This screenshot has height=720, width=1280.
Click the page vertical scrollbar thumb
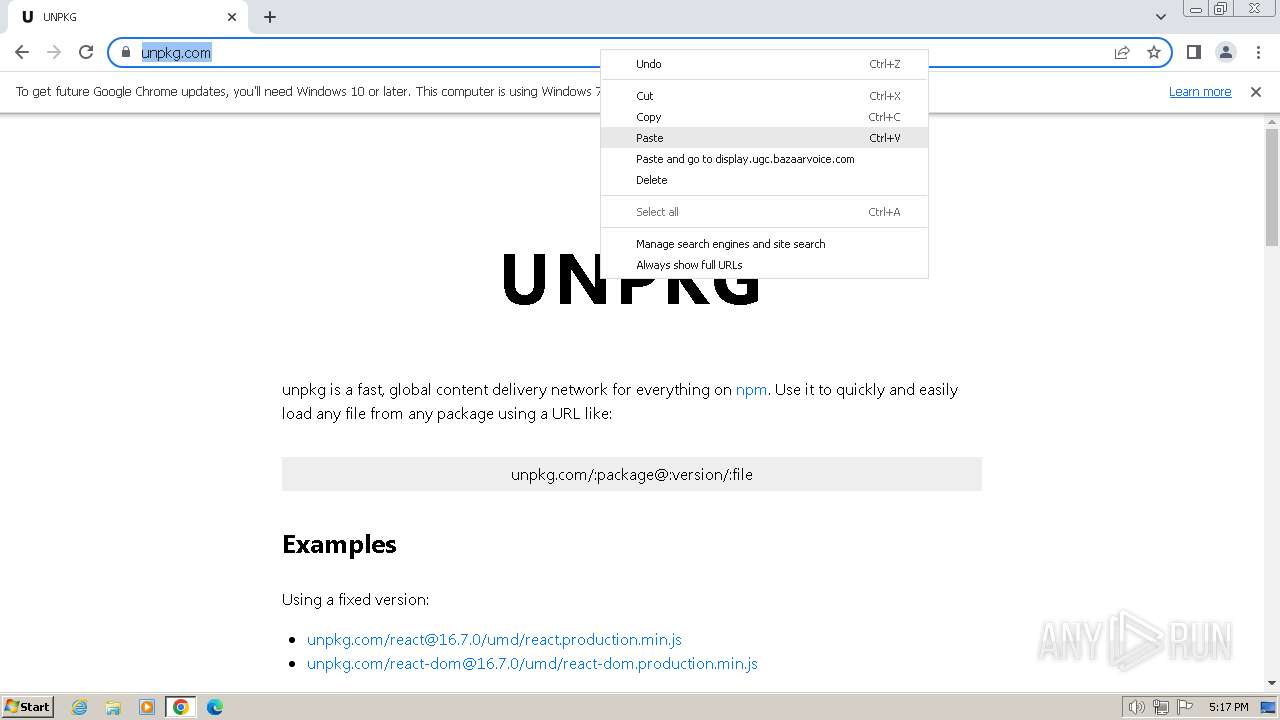click(x=1272, y=187)
